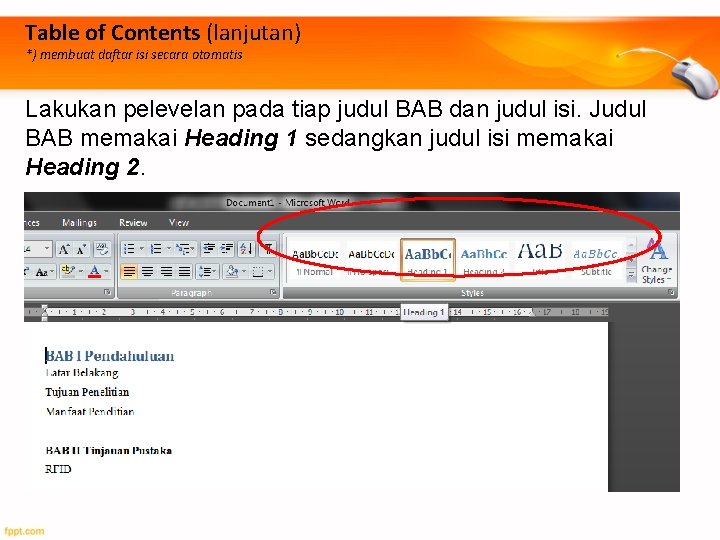
Task: Toggle Center alignment
Action: click(x=147, y=272)
